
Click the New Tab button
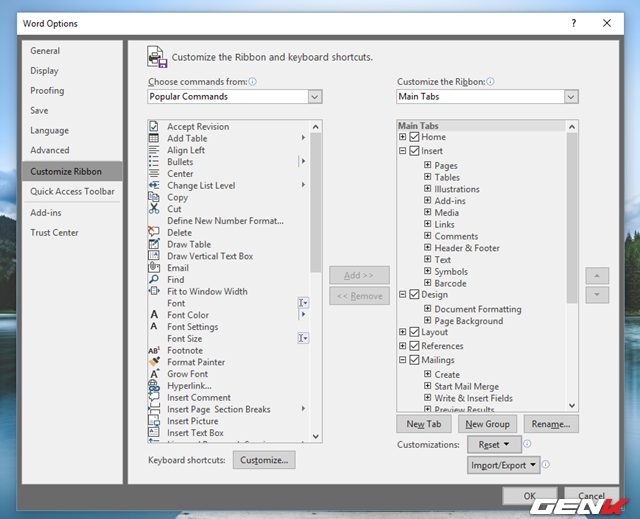click(424, 424)
